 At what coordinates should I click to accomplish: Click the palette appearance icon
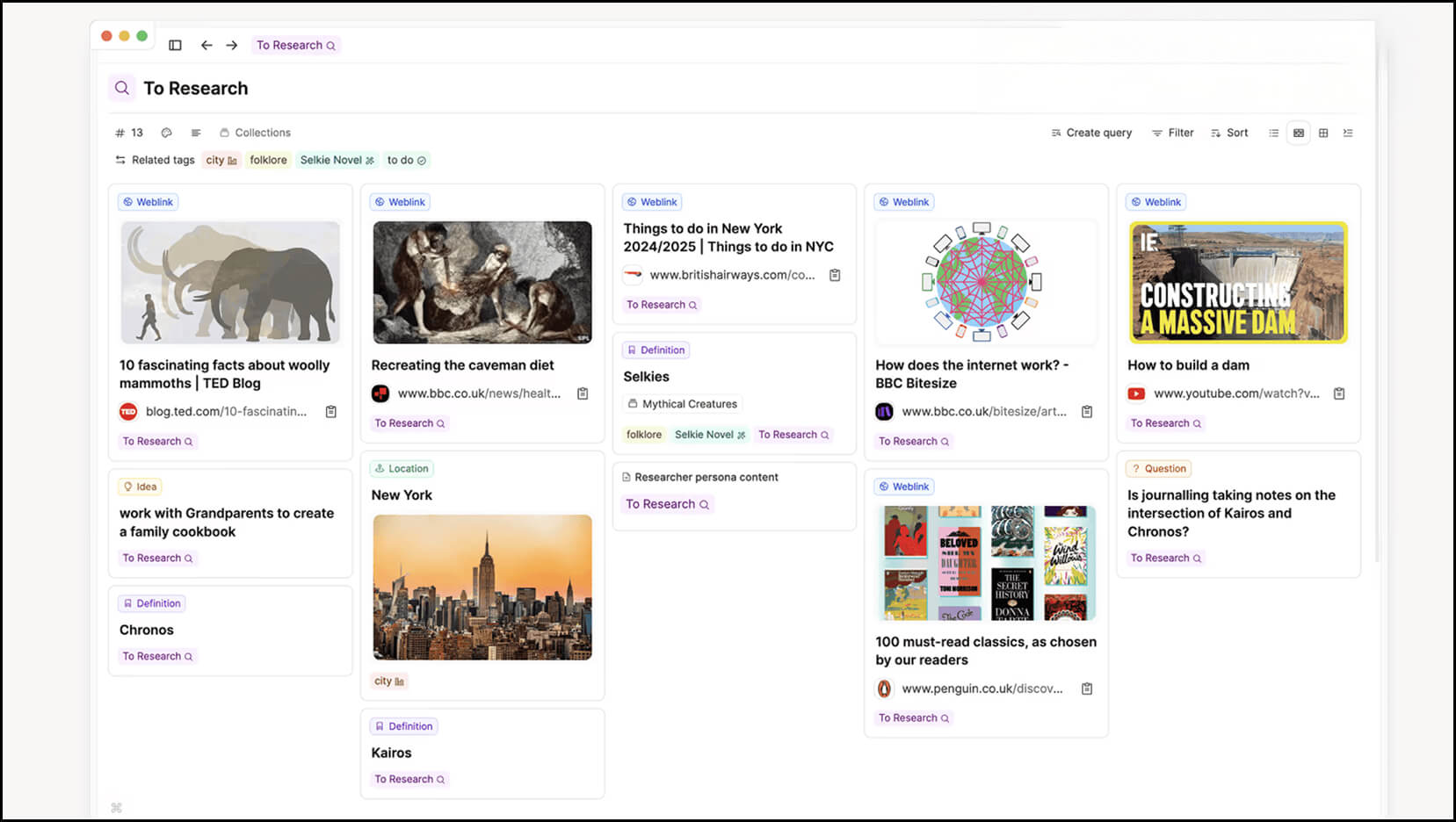pyautogui.click(x=166, y=133)
